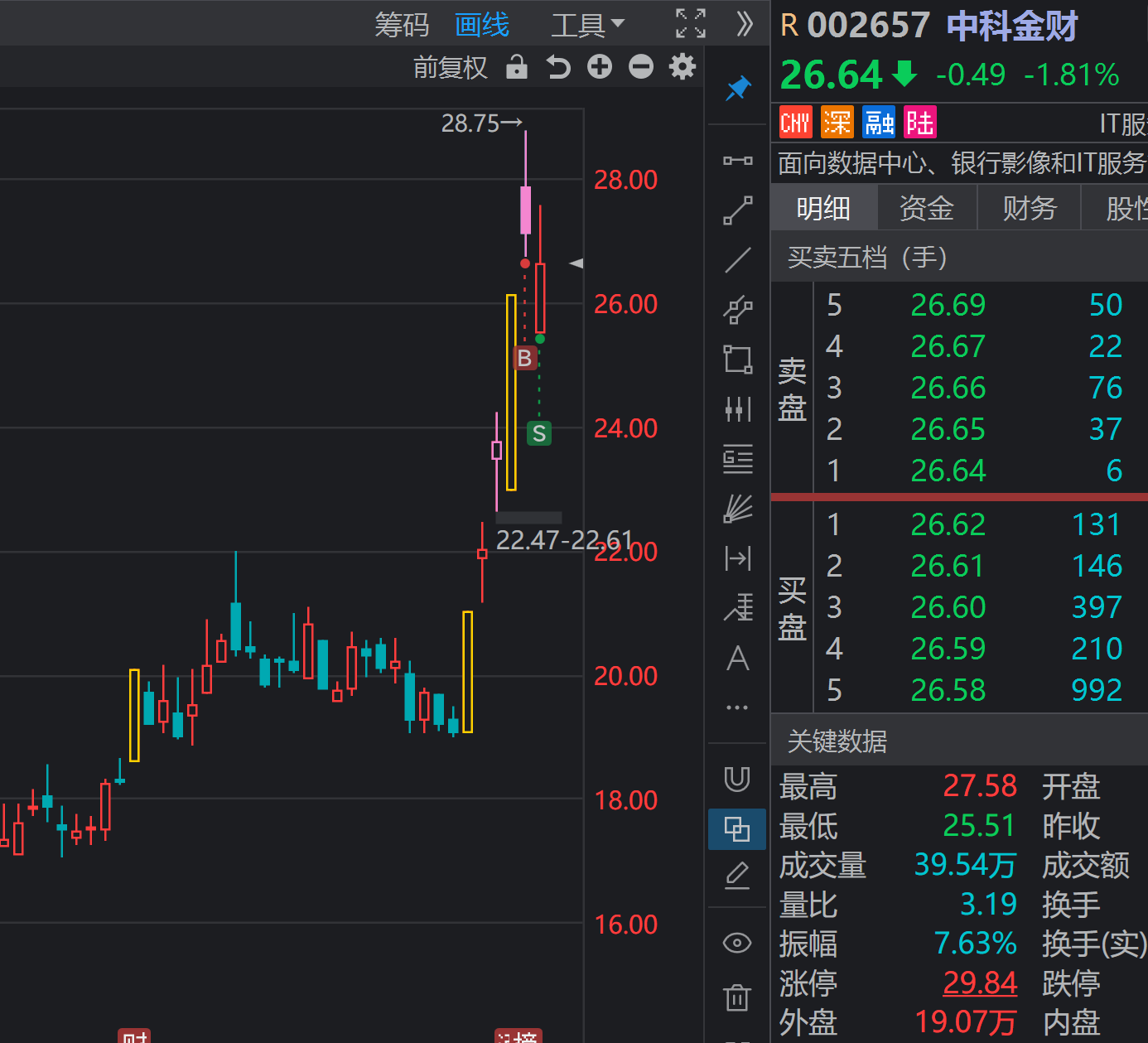Toggle the chart lock icon
The width and height of the screenshot is (1148, 1043).
(x=517, y=67)
